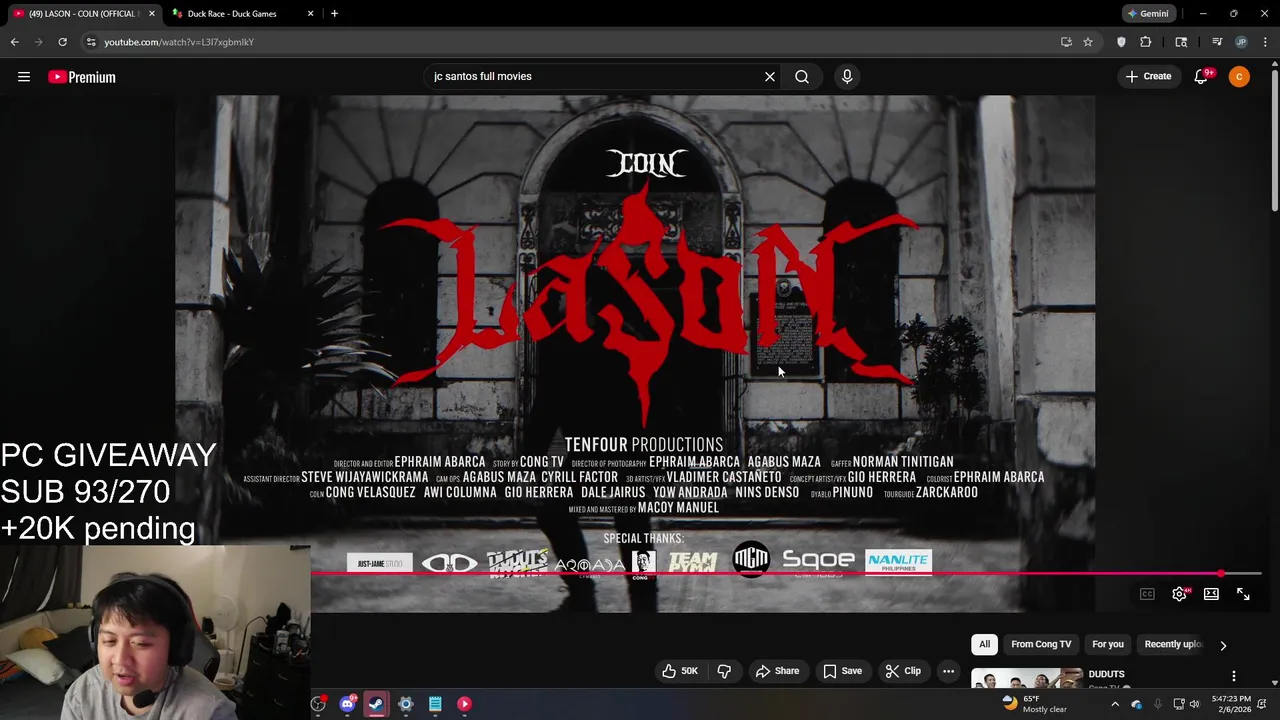1280x720 pixels.
Task: Go to YouTube Premium home logo
Action: pos(82,77)
